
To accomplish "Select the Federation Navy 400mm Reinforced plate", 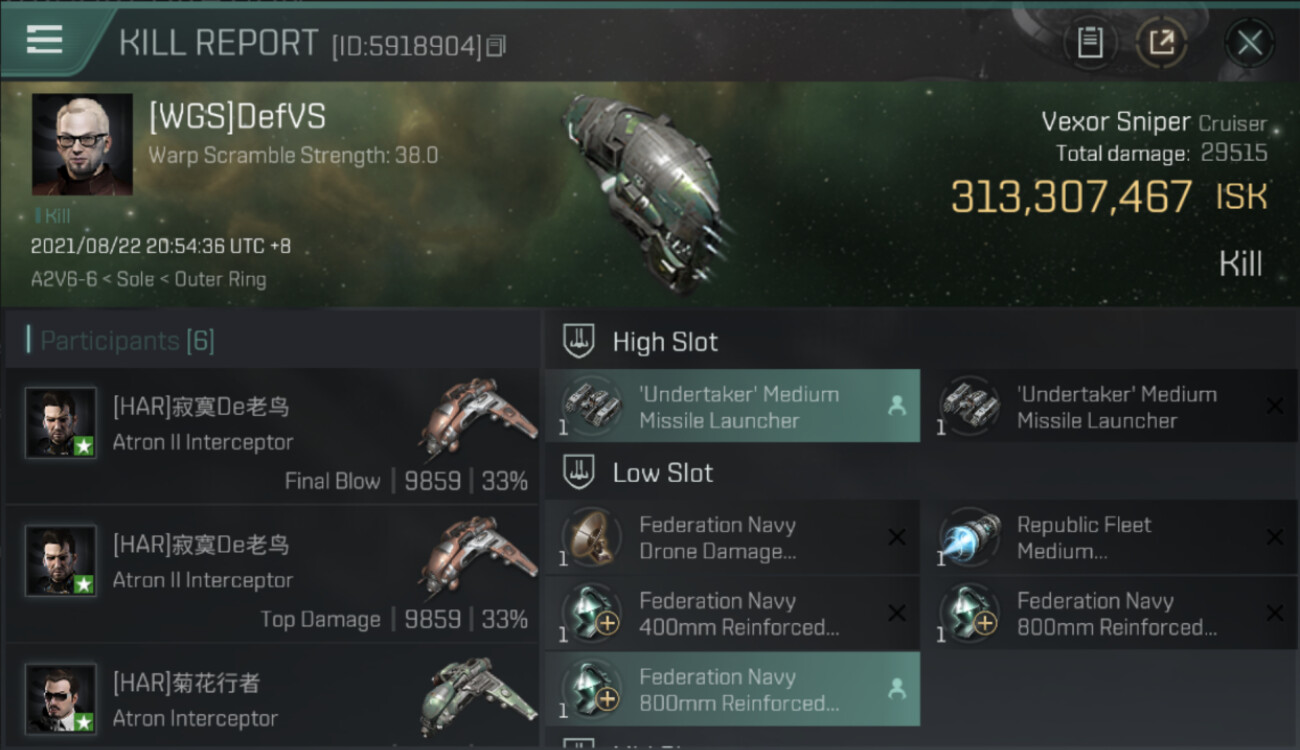I will tap(733, 614).
